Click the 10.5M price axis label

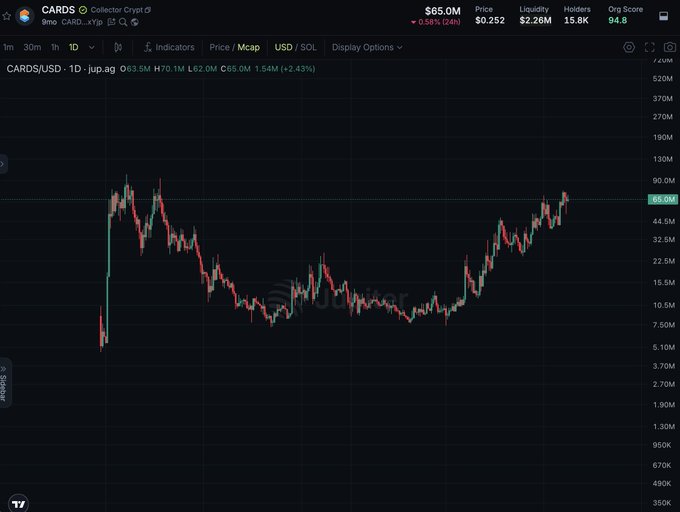click(x=664, y=305)
